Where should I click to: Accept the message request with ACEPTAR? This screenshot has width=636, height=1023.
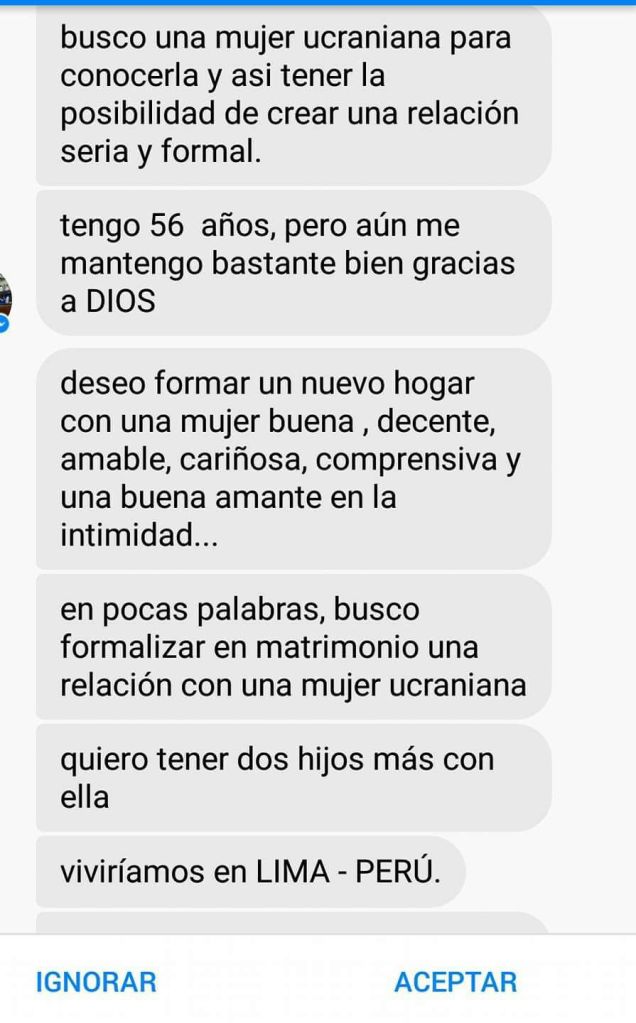click(x=455, y=982)
